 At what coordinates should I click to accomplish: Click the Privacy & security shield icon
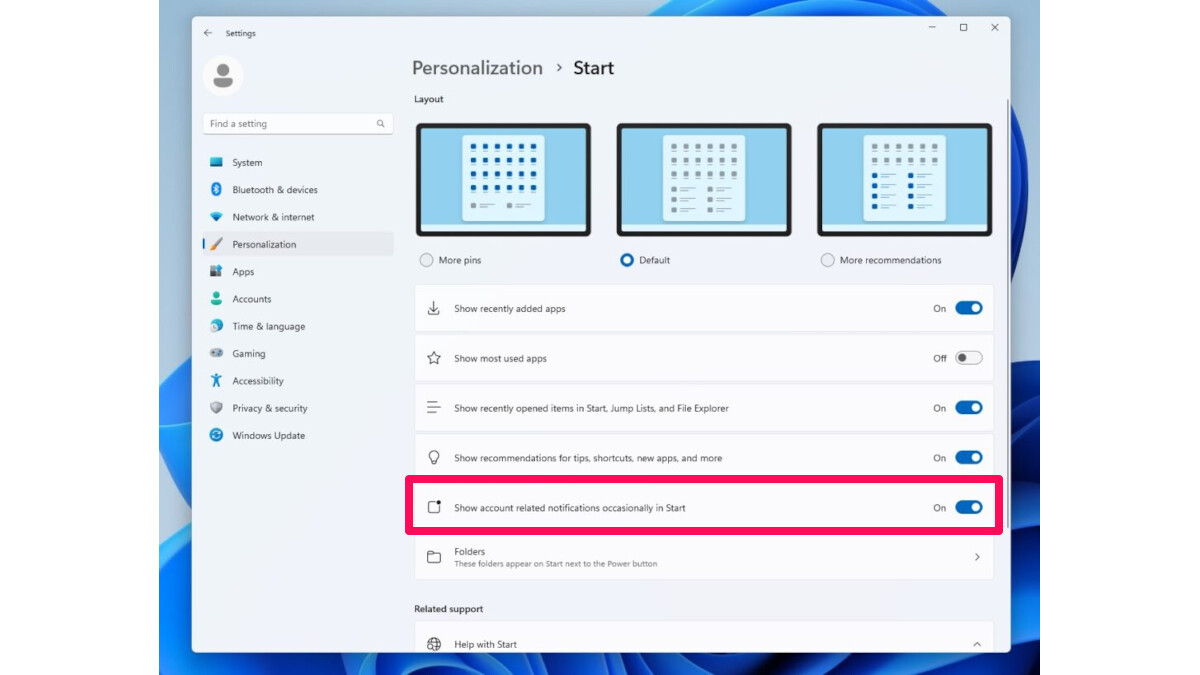click(x=216, y=407)
